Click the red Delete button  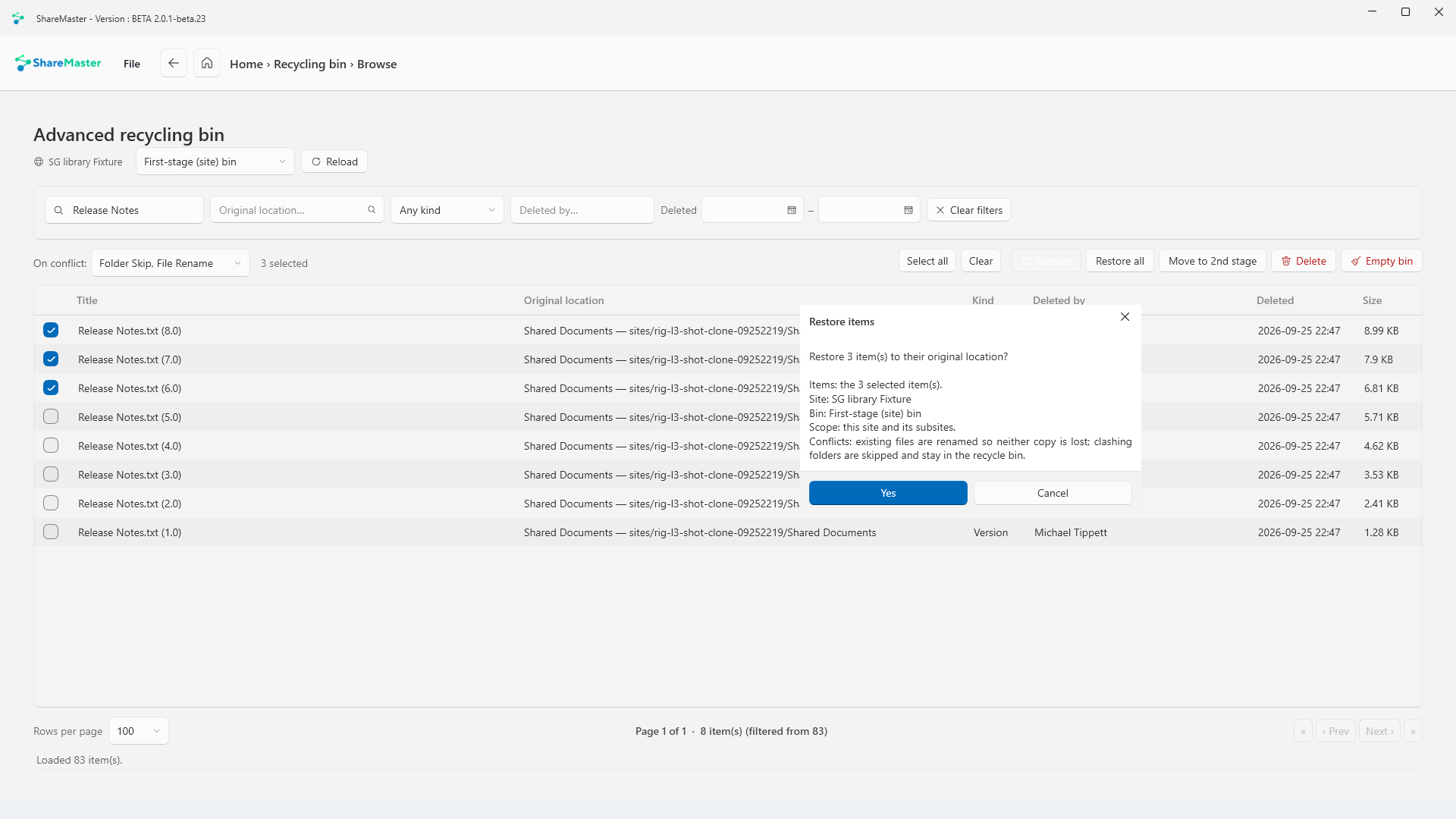pyautogui.click(x=1304, y=261)
